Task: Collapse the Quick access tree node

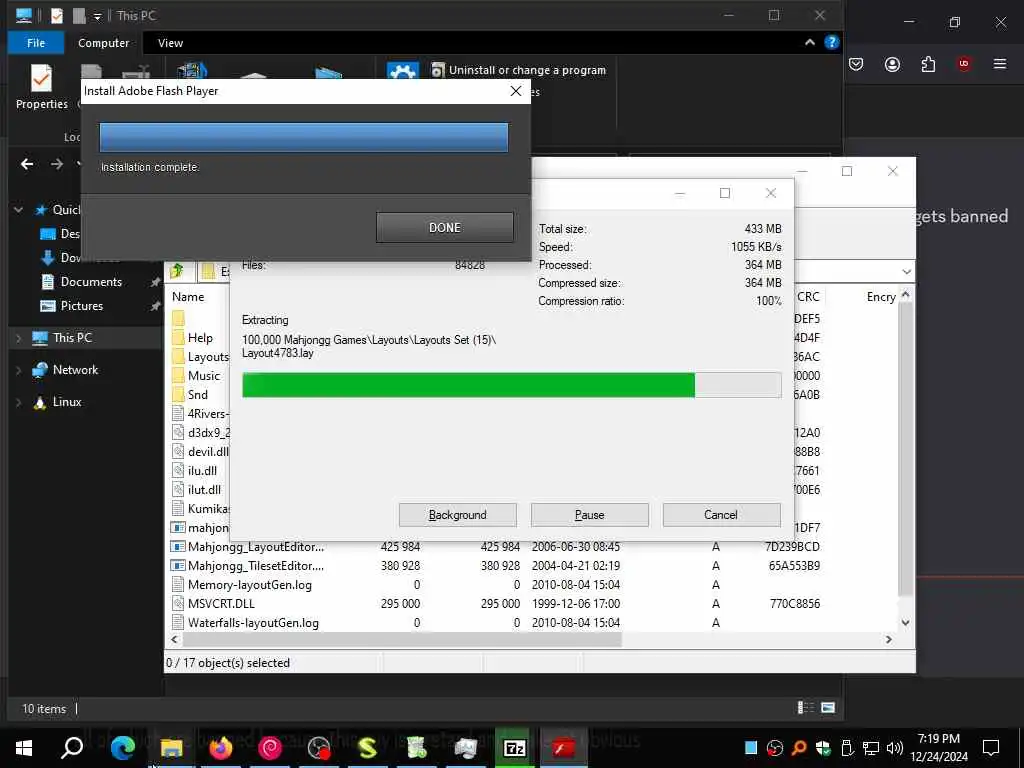Action: [x=18, y=210]
